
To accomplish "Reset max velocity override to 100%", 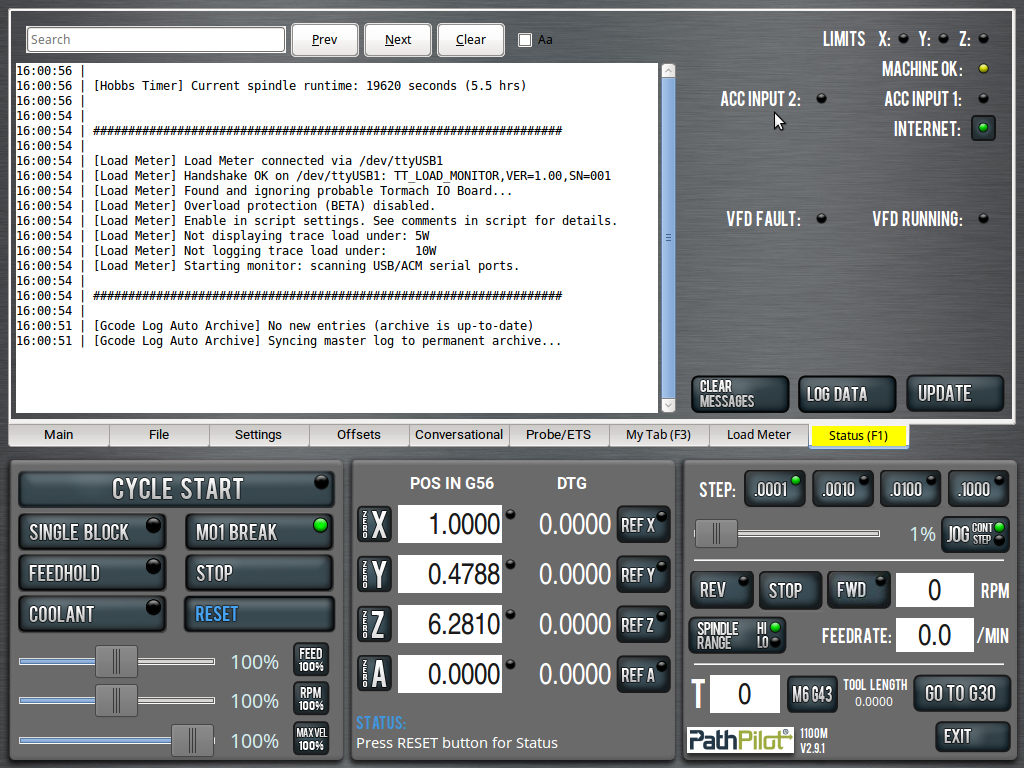I will pyautogui.click(x=311, y=739).
